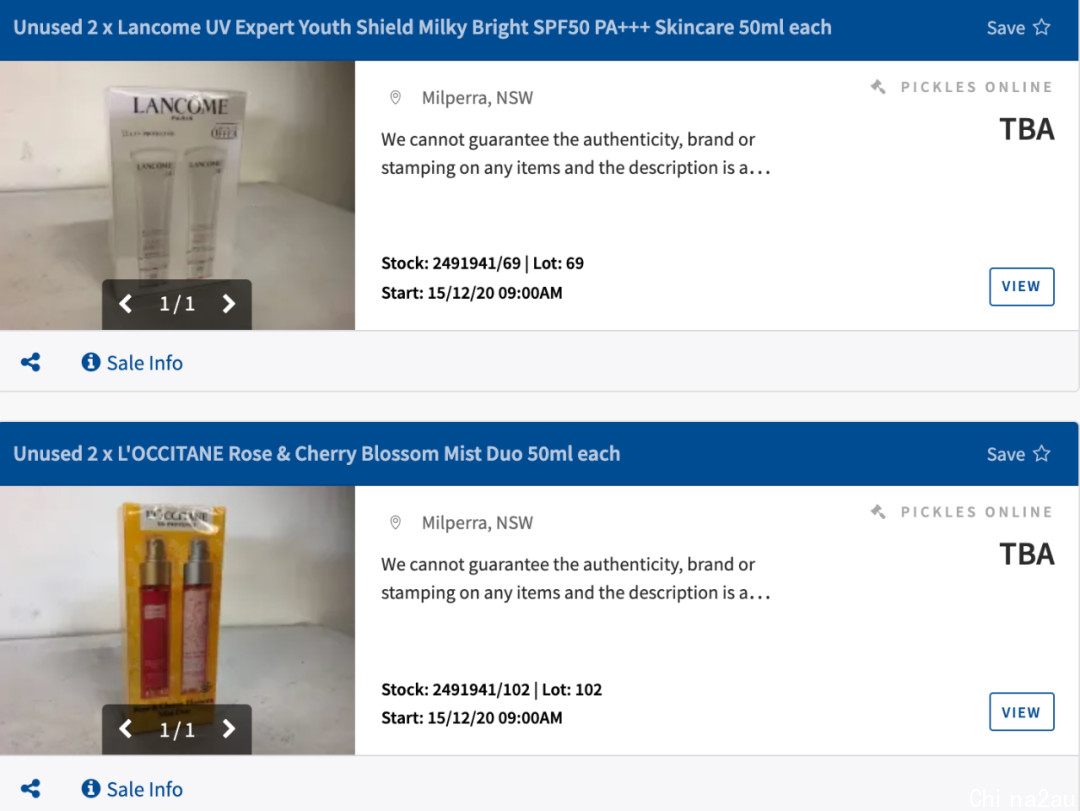This screenshot has height=811, width=1080.
Task: View the L'OCCITANE lot 102 details
Action: [1021, 712]
